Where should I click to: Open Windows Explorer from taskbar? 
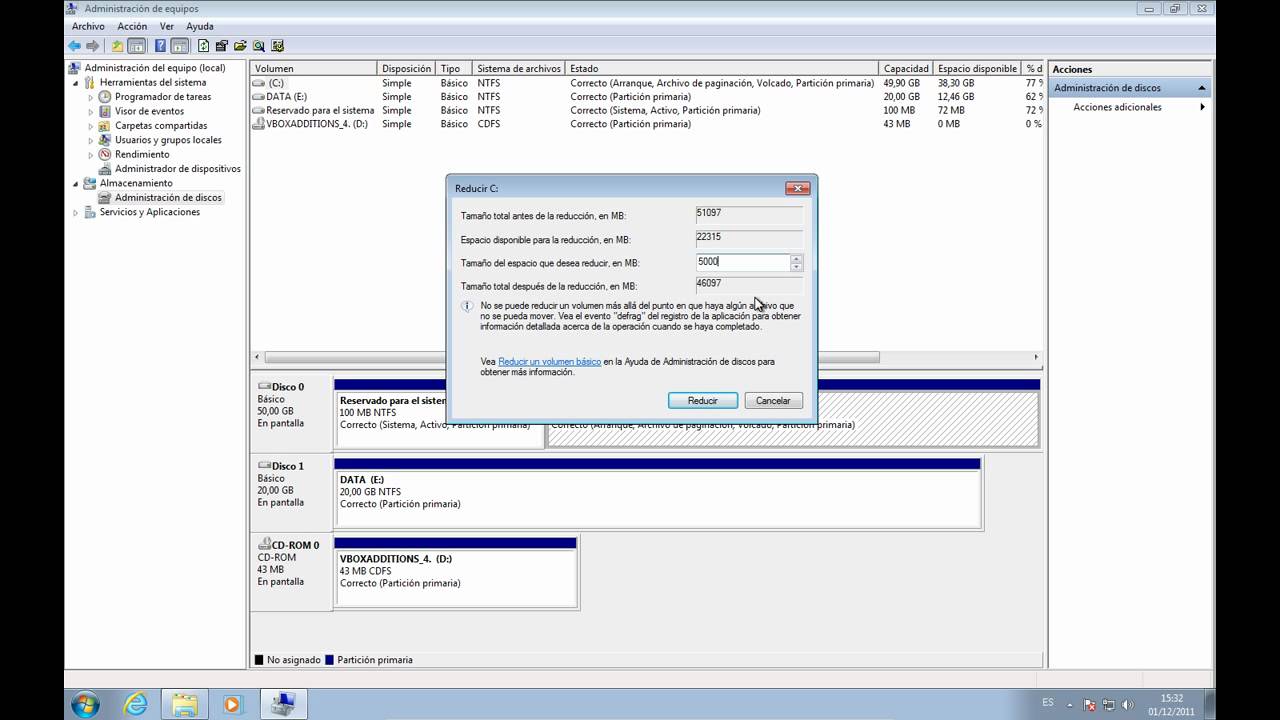point(184,704)
